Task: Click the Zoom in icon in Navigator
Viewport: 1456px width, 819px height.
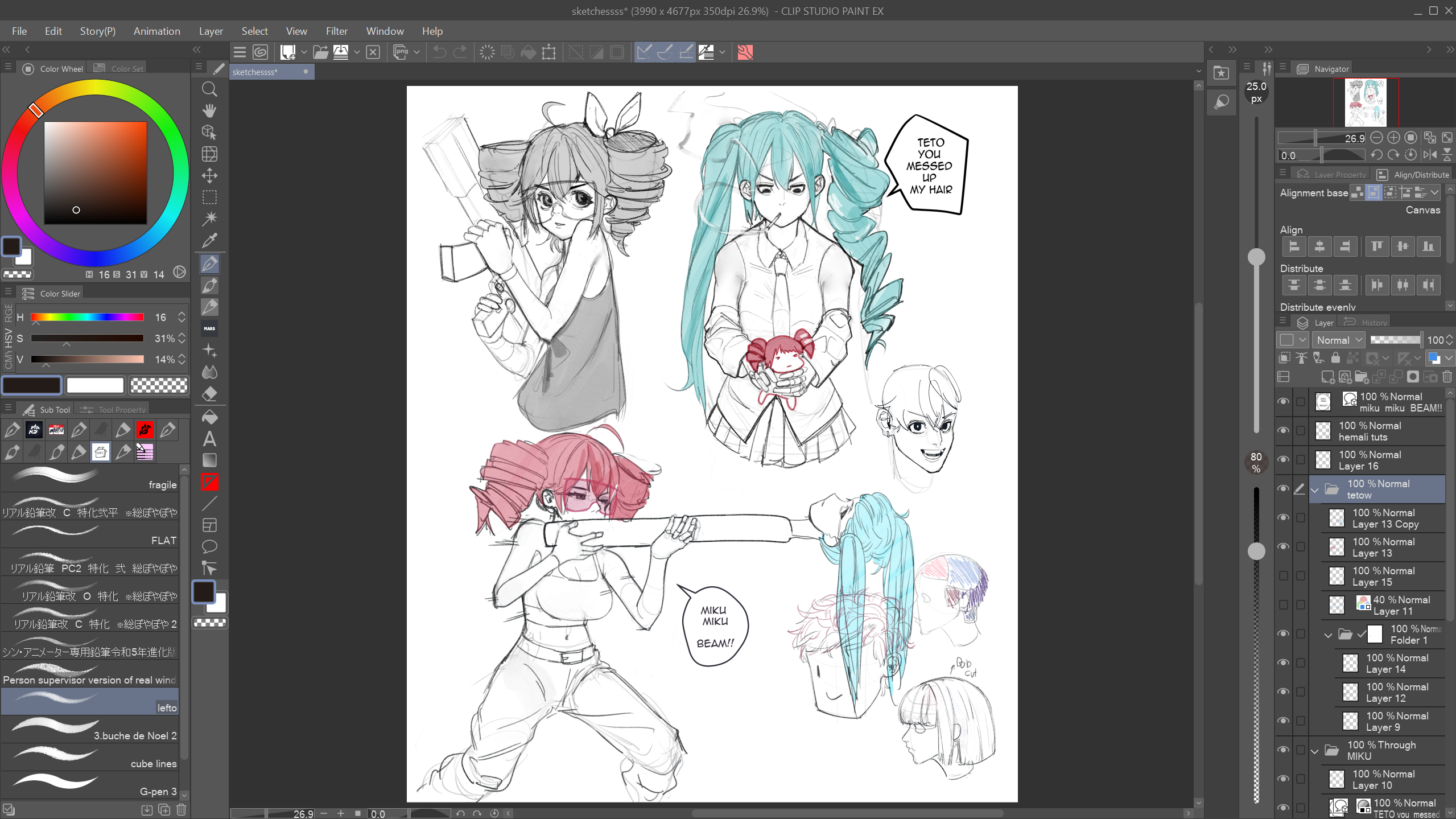Action: coord(1393,138)
